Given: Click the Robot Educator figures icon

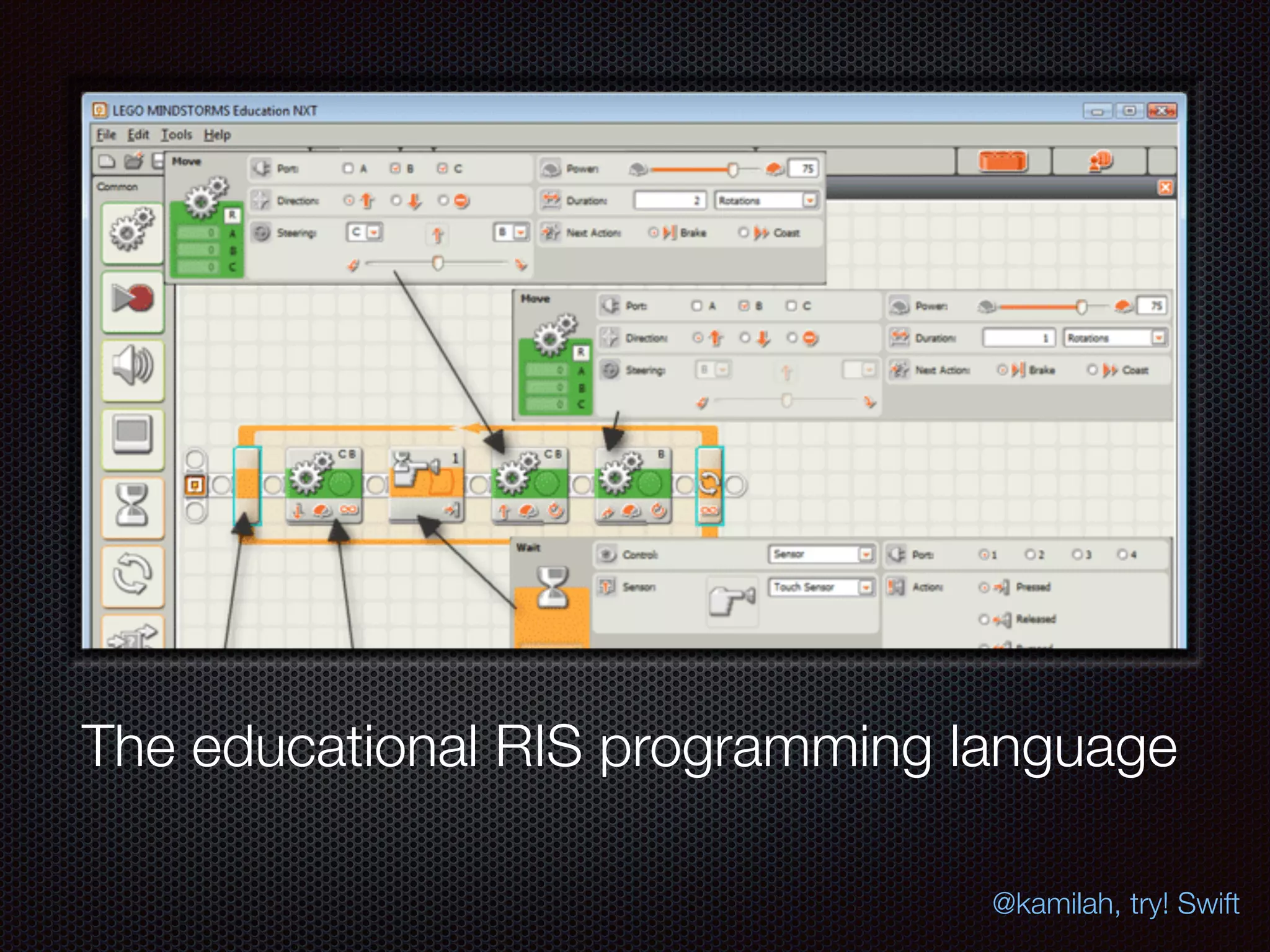Looking at the screenshot, I should pos(1100,162).
